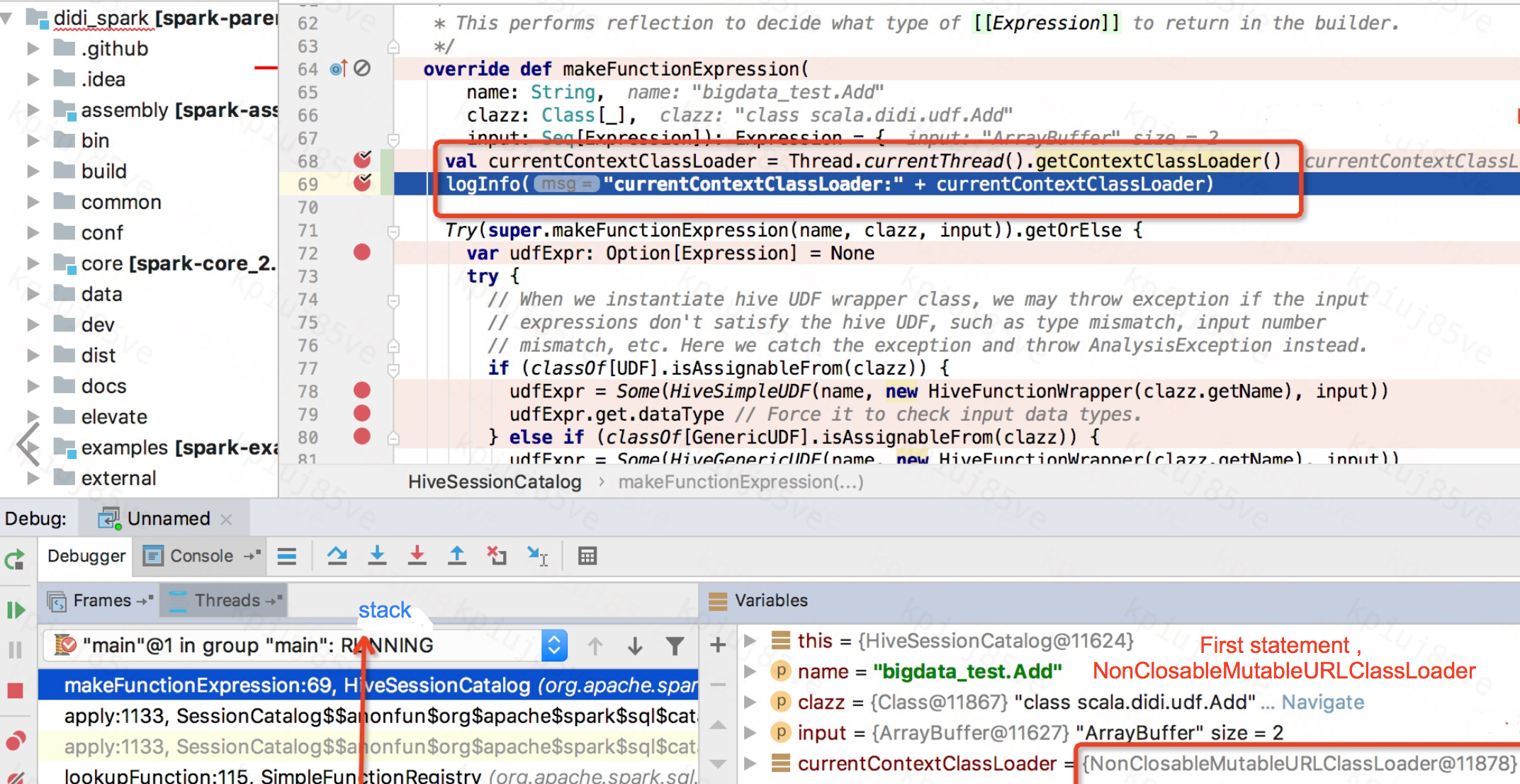The width and height of the screenshot is (1520, 784).
Task: Switch to the Threads tab
Action: point(227,601)
